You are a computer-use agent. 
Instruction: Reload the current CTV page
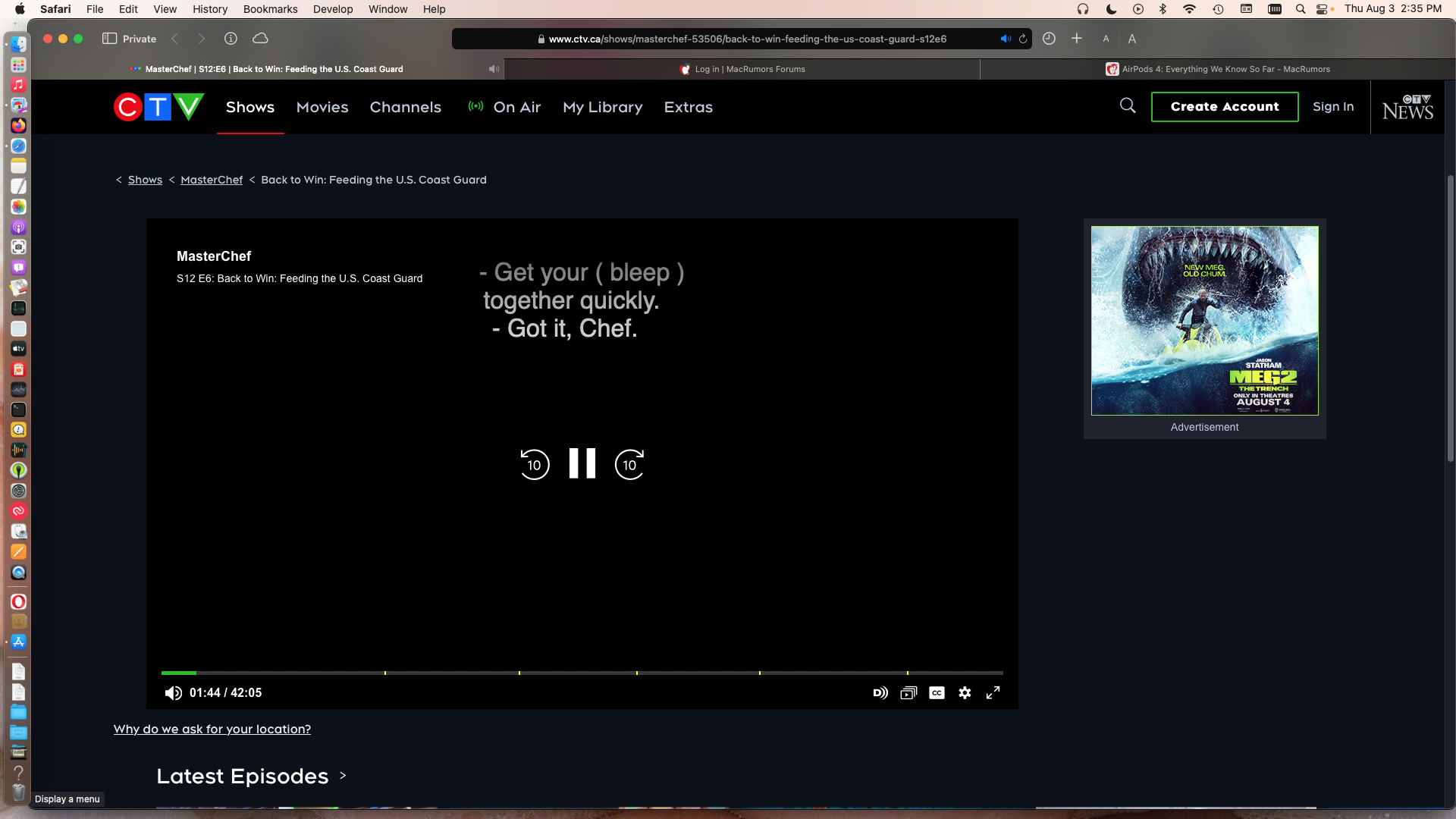tap(1023, 39)
